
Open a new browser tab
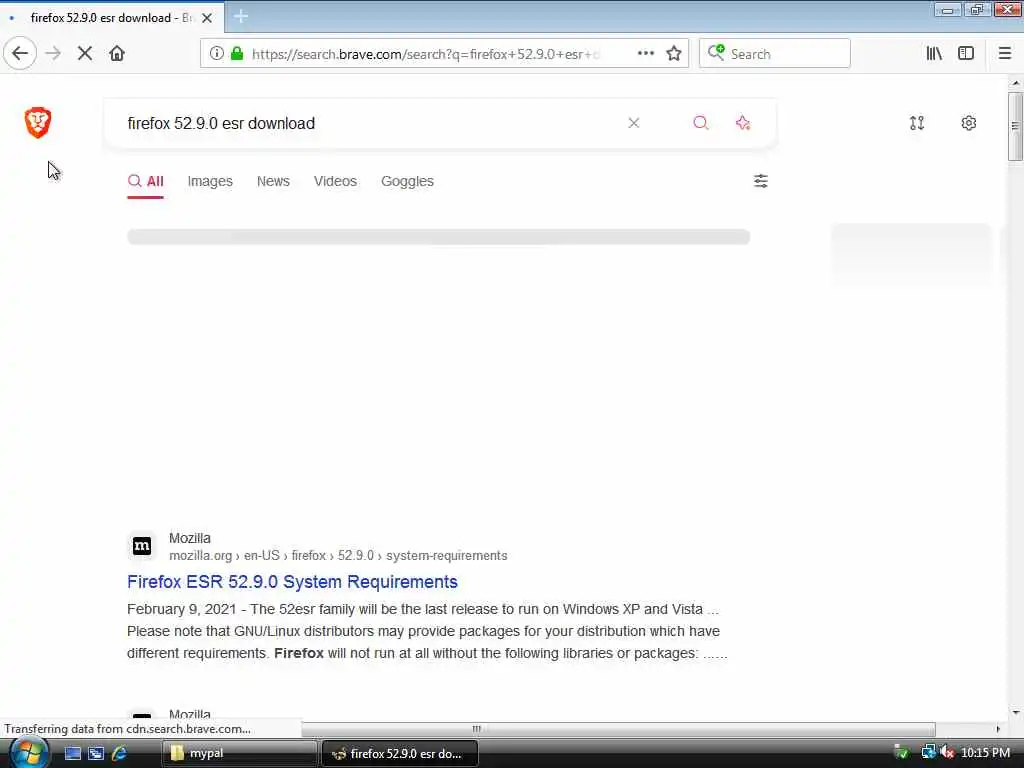[241, 17]
